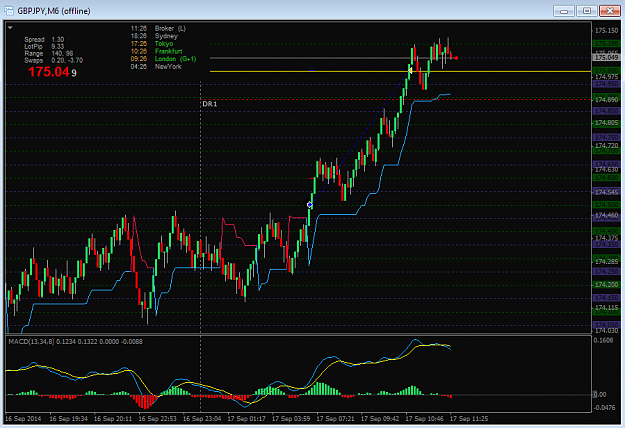Click the GBPJPY,M6 (offline) title text

coord(54,11)
